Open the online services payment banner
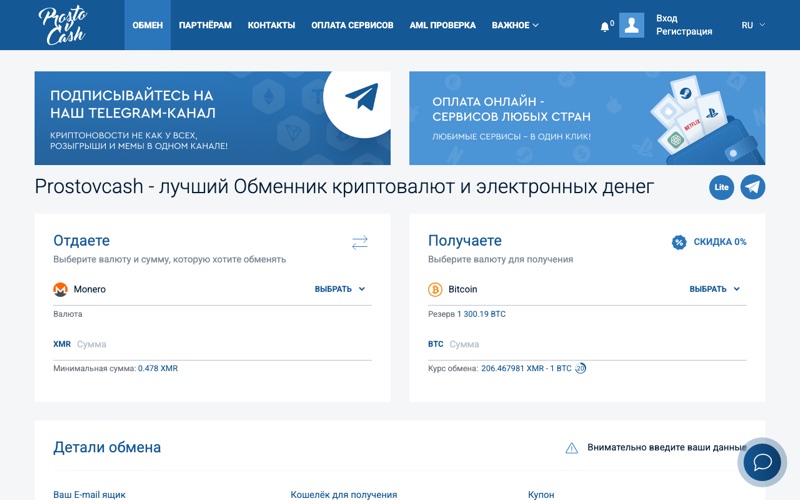The image size is (800, 500). point(587,118)
